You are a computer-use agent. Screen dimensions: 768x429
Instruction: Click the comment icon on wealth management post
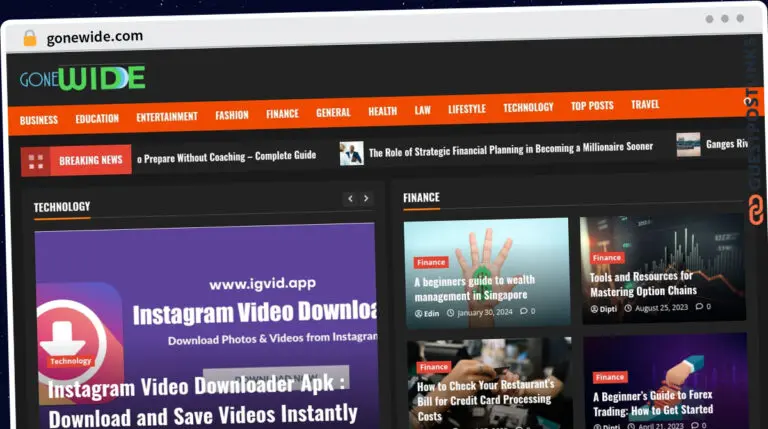pos(524,311)
